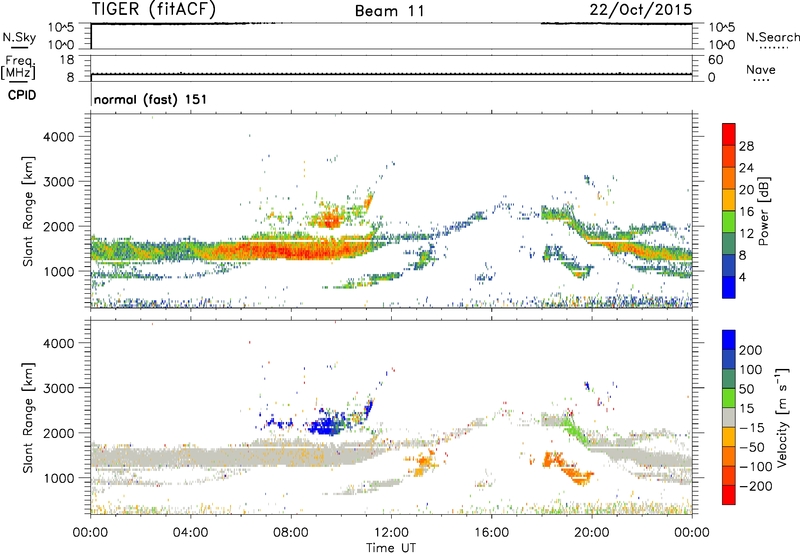Click the blue top of the Velocity color bar
The image size is (800, 554).
[x=729, y=340]
